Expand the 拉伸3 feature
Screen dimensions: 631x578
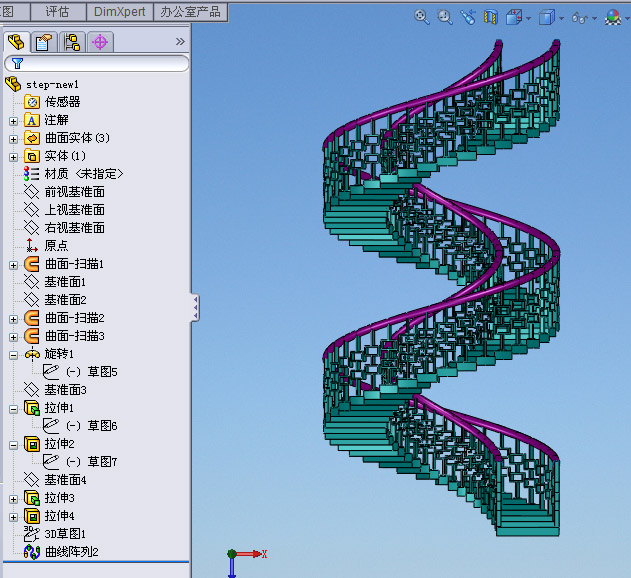pyautogui.click(x=13, y=499)
